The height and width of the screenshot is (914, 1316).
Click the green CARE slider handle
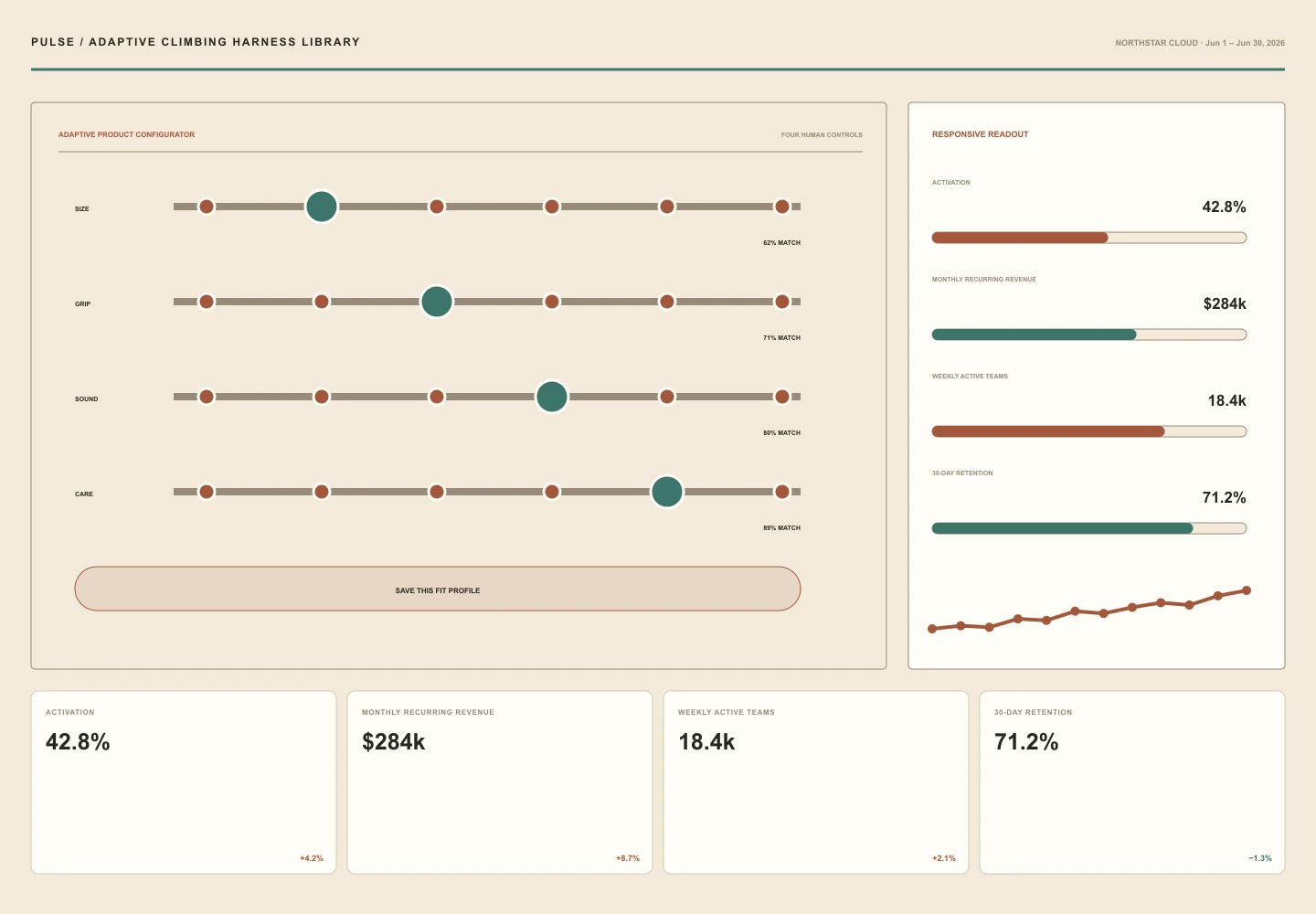tap(667, 492)
